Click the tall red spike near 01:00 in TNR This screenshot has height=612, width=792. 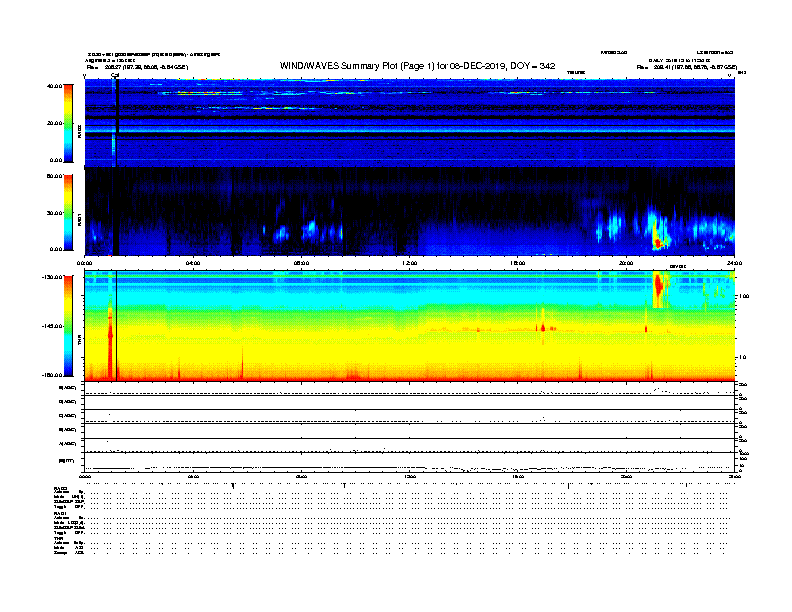point(110,343)
